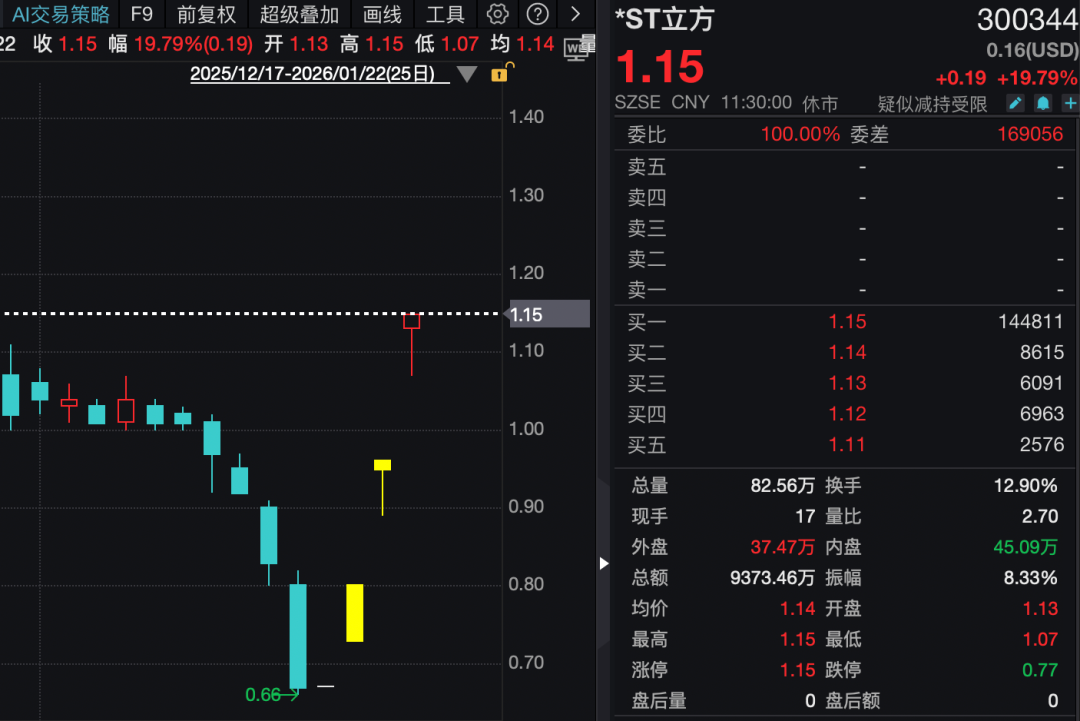Click the pencil edit icon beside 疑似减持受限
This screenshot has height=721, width=1080.
tap(1015, 103)
